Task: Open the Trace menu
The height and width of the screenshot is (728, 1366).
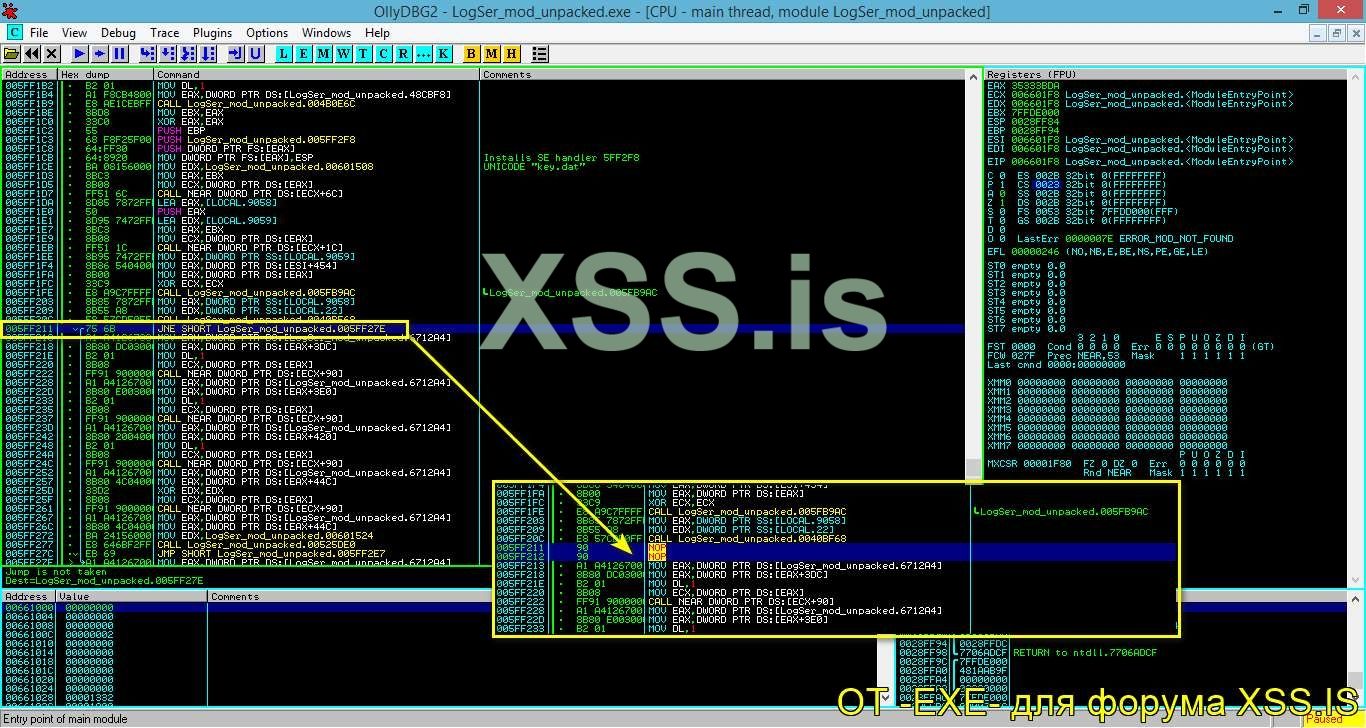Action: tap(164, 33)
